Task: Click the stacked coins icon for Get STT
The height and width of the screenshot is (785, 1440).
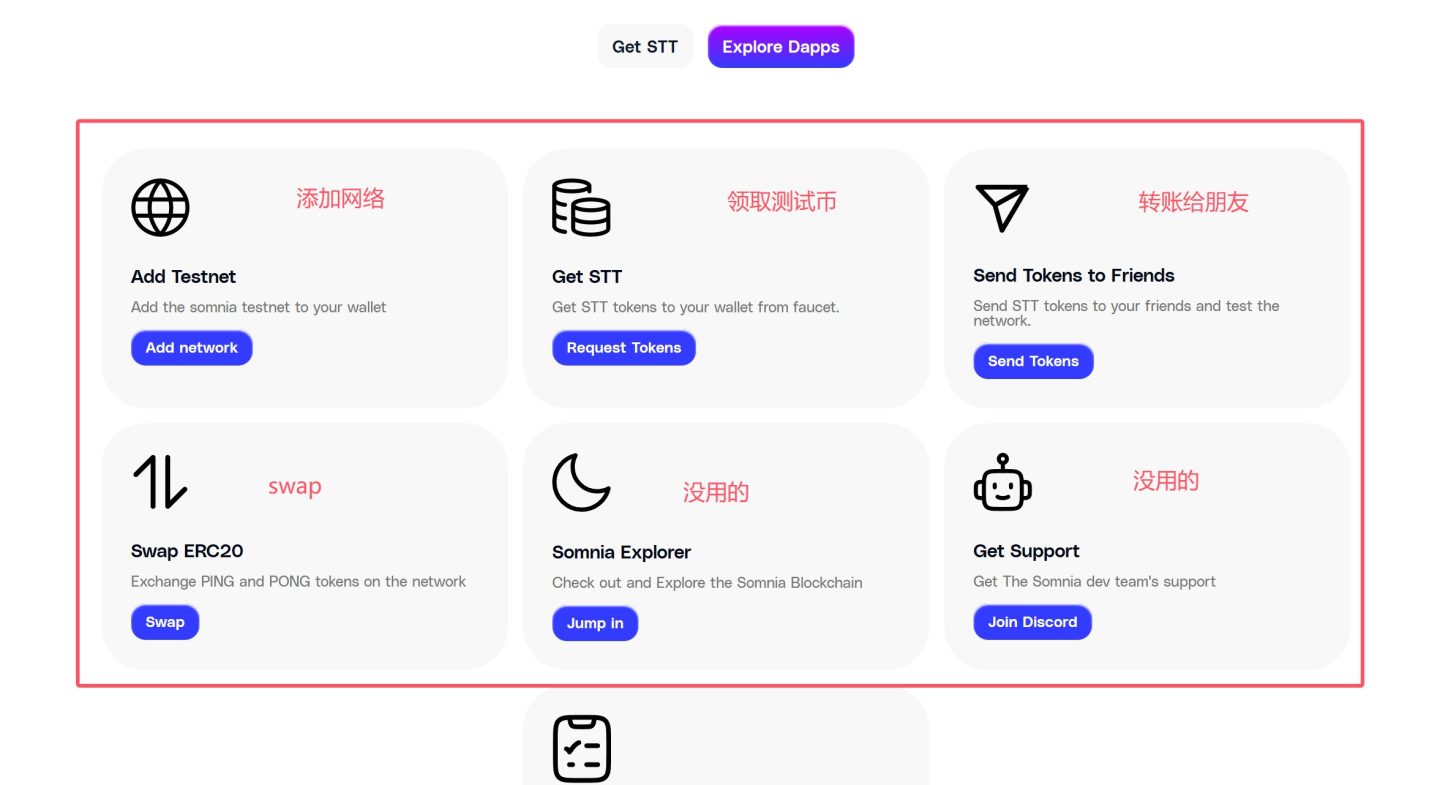Action: [x=581, y=207]
